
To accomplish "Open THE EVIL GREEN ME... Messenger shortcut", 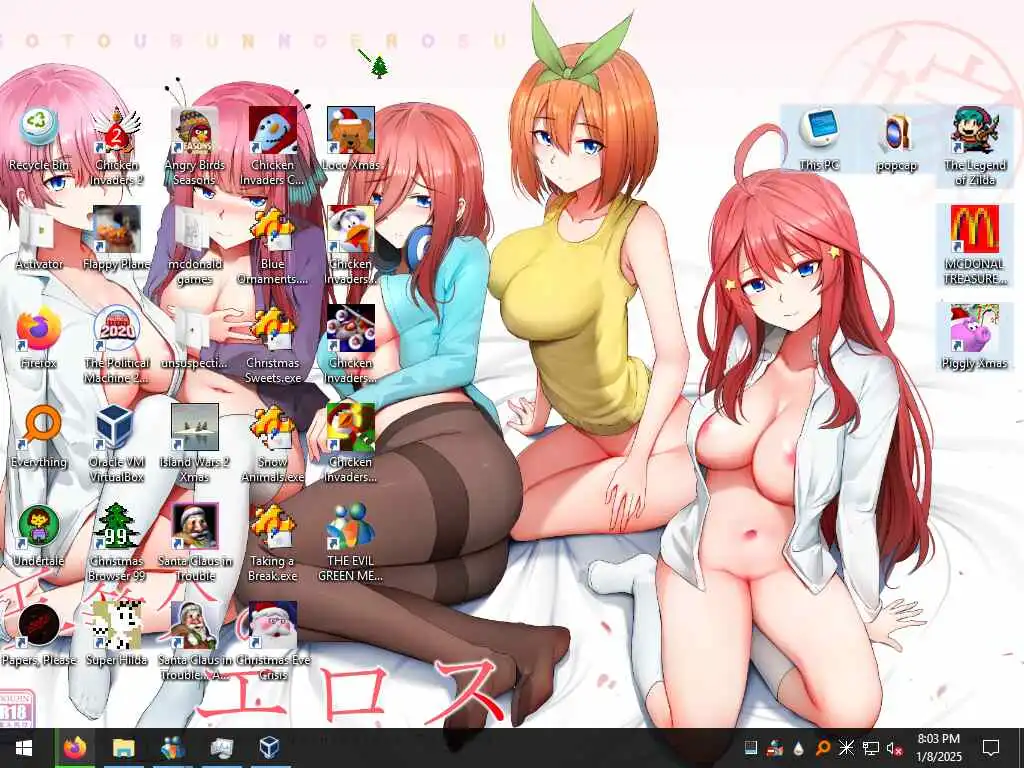I will tap(351, 542).
